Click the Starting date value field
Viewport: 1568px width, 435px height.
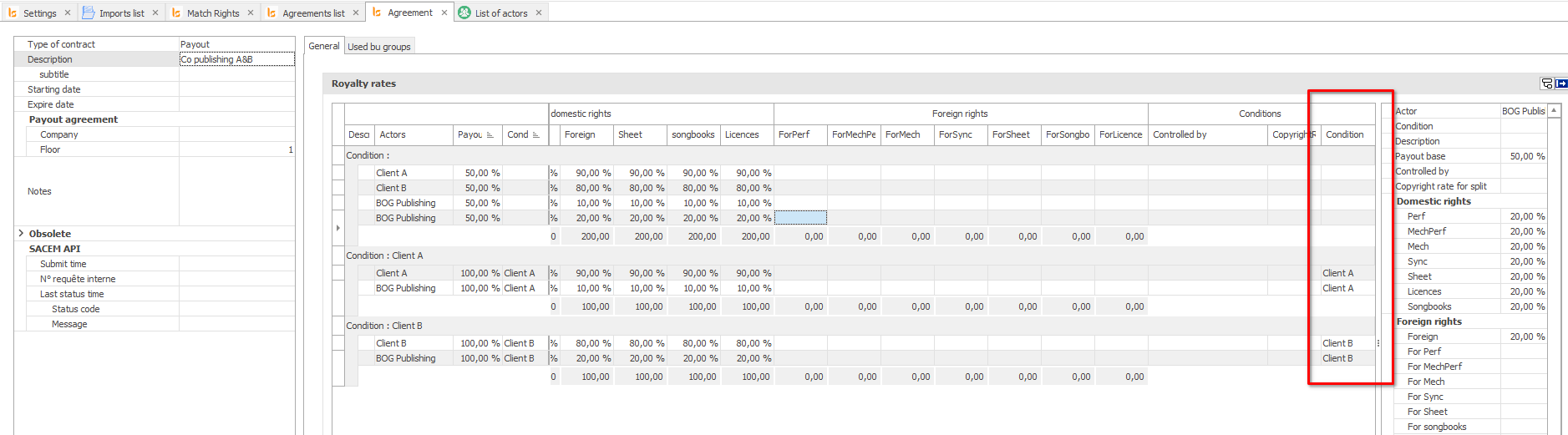(236, 89)
